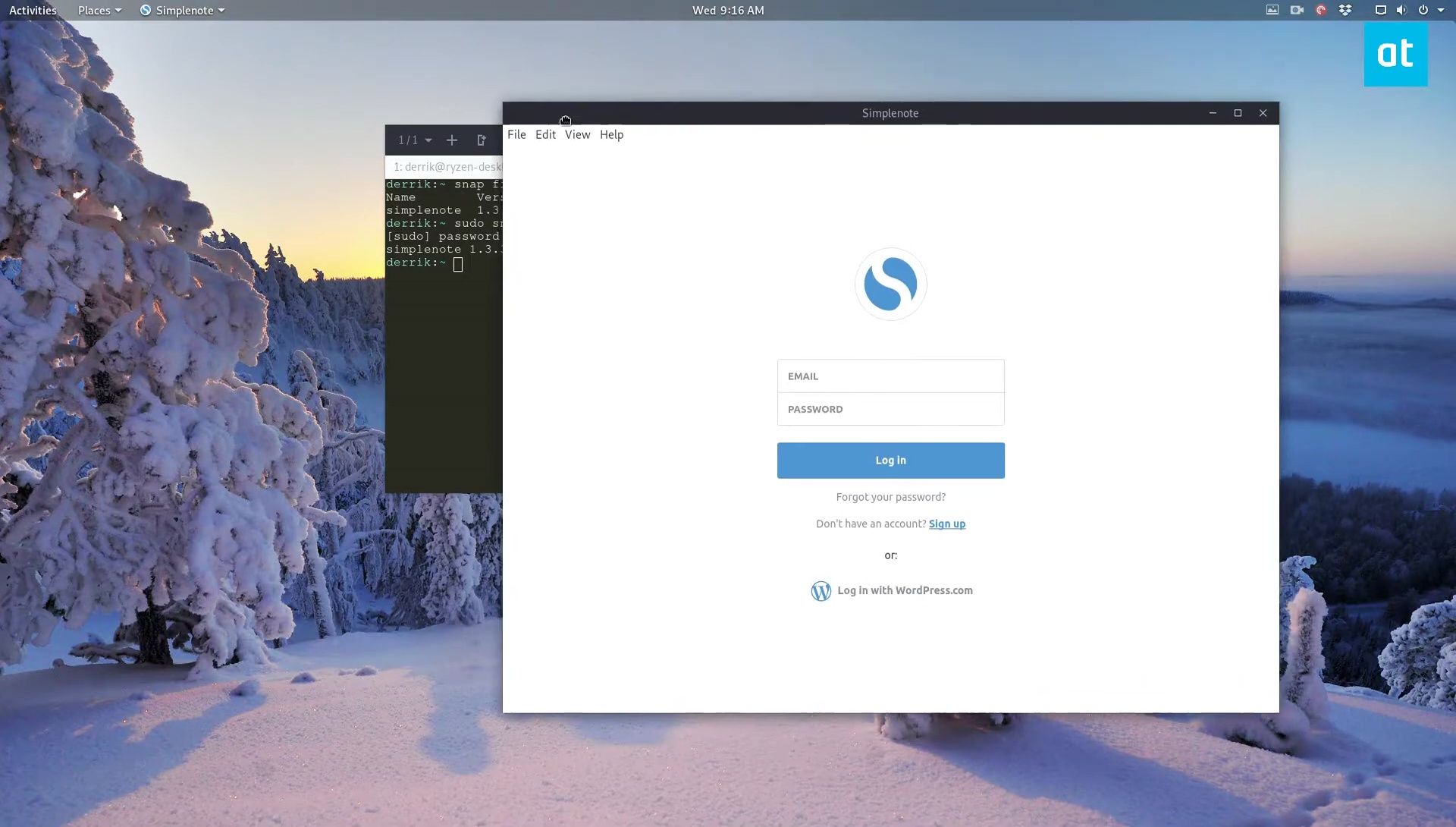Click the terminal prompt cursor line

click(x=424, y=263)
